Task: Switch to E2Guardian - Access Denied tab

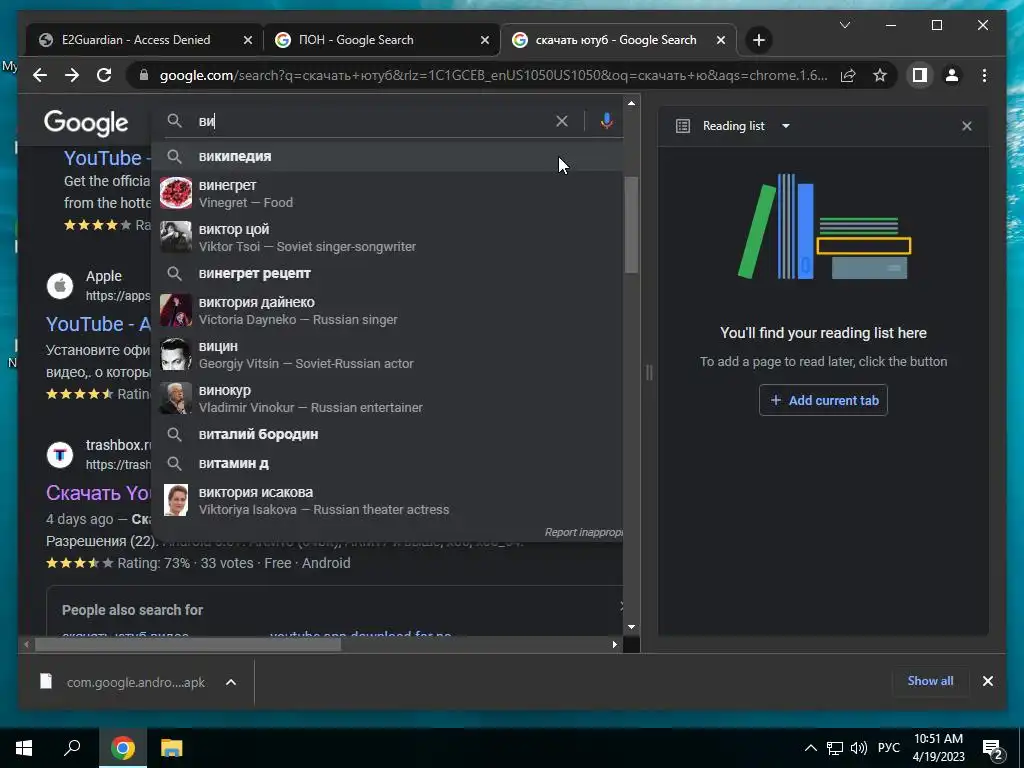Action: point(136,40)
